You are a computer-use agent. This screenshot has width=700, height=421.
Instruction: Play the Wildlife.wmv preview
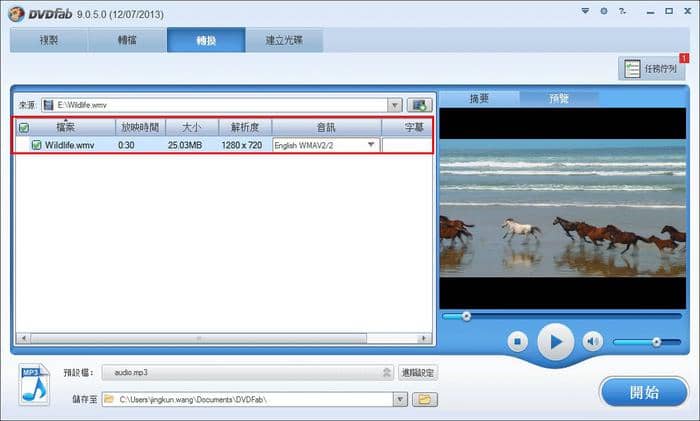tap(555, 342)
